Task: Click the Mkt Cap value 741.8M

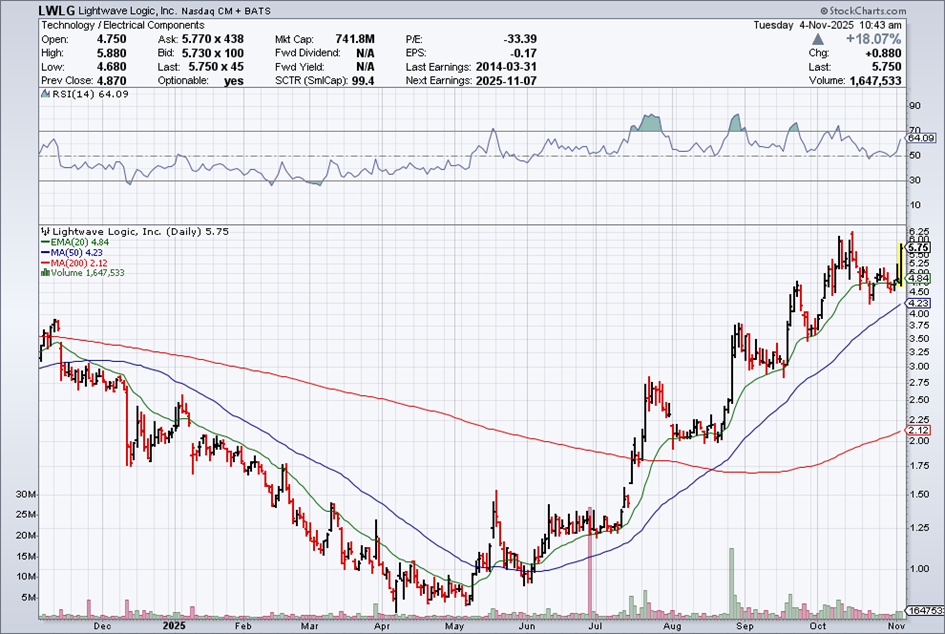Action: click(355, 39)
